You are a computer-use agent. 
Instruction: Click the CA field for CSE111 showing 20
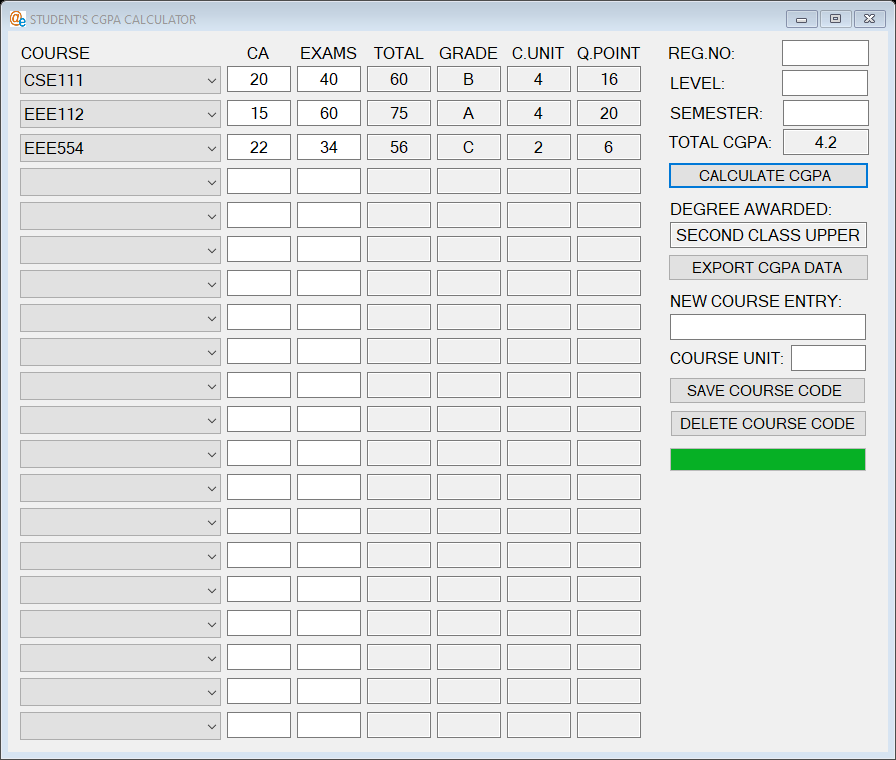pyautogui.click(x=259, y=79)
